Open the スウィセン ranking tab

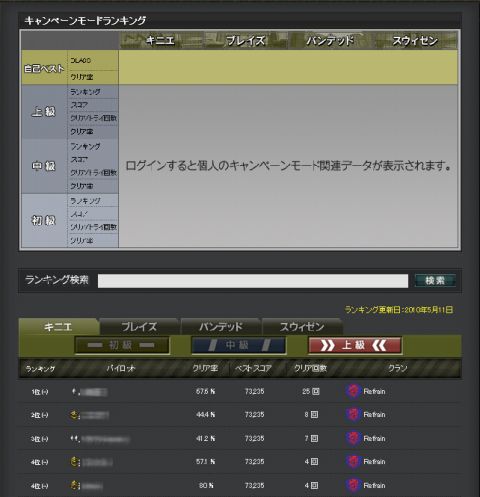point(302,327)
